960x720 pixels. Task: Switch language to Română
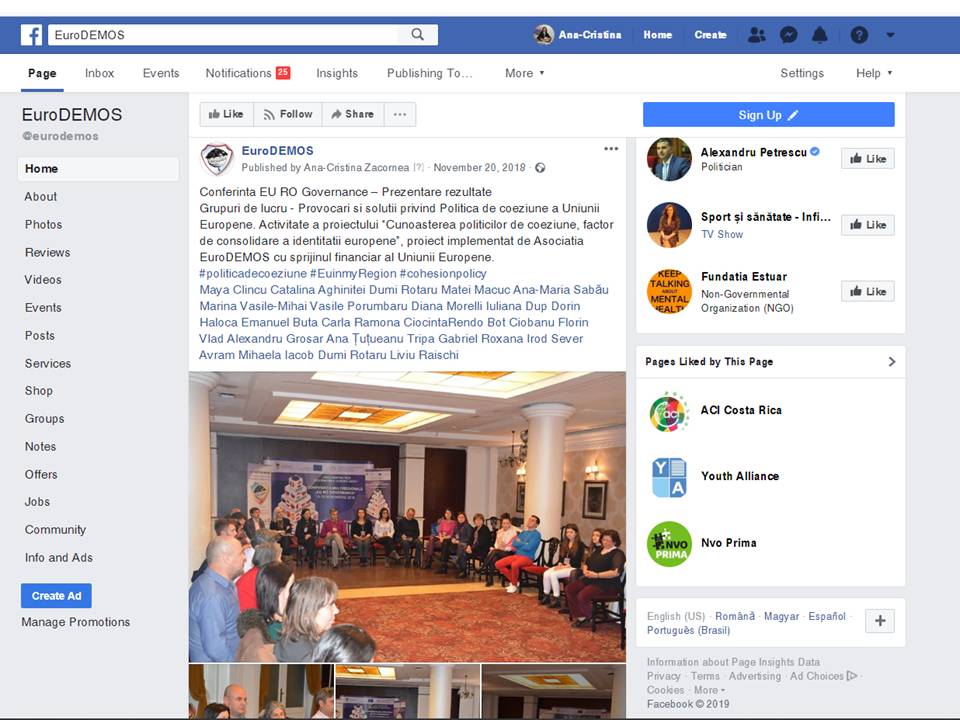735,616
